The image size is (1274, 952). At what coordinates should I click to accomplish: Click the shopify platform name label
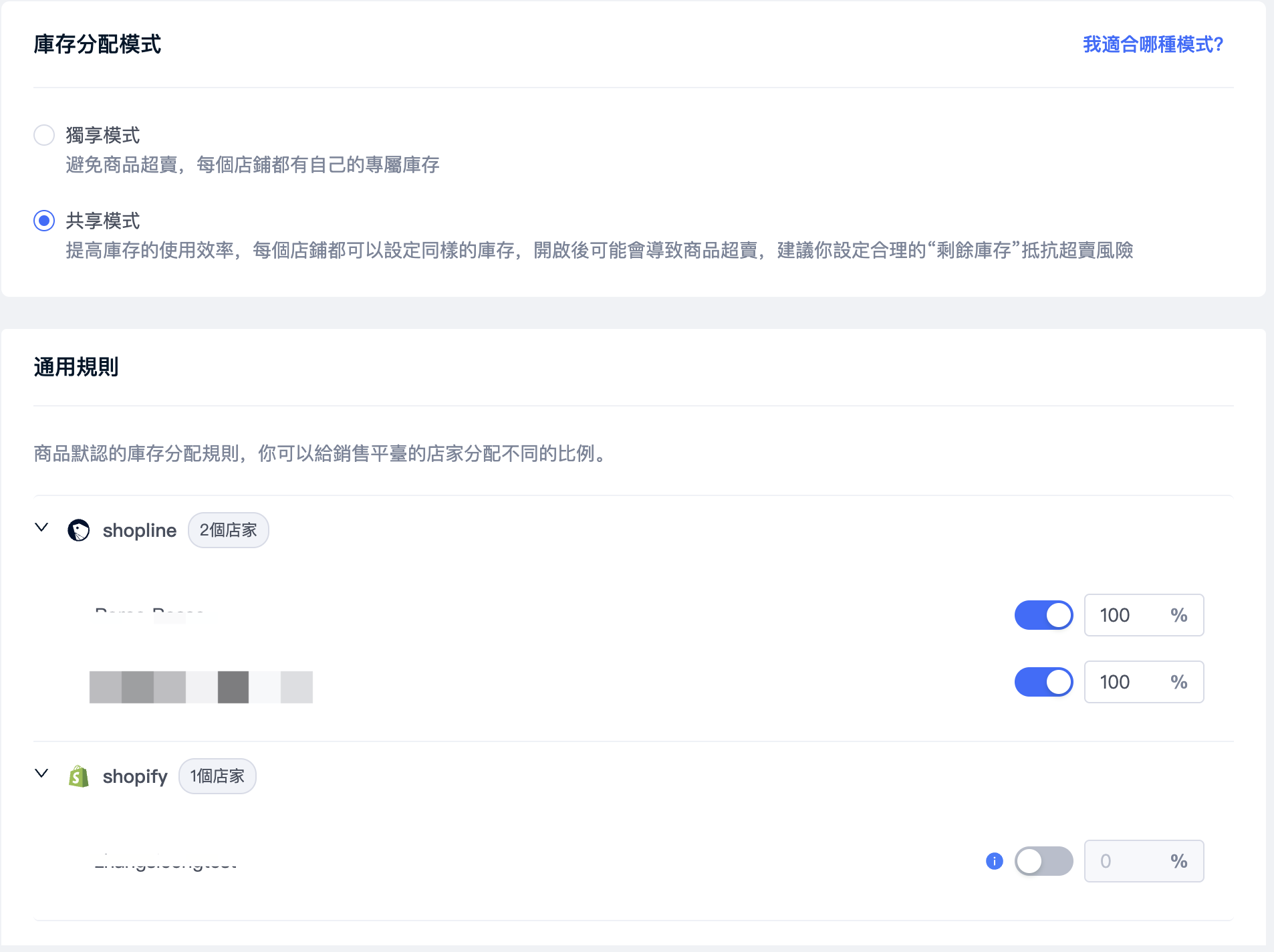pyautogui.click(x=135, y=777)
